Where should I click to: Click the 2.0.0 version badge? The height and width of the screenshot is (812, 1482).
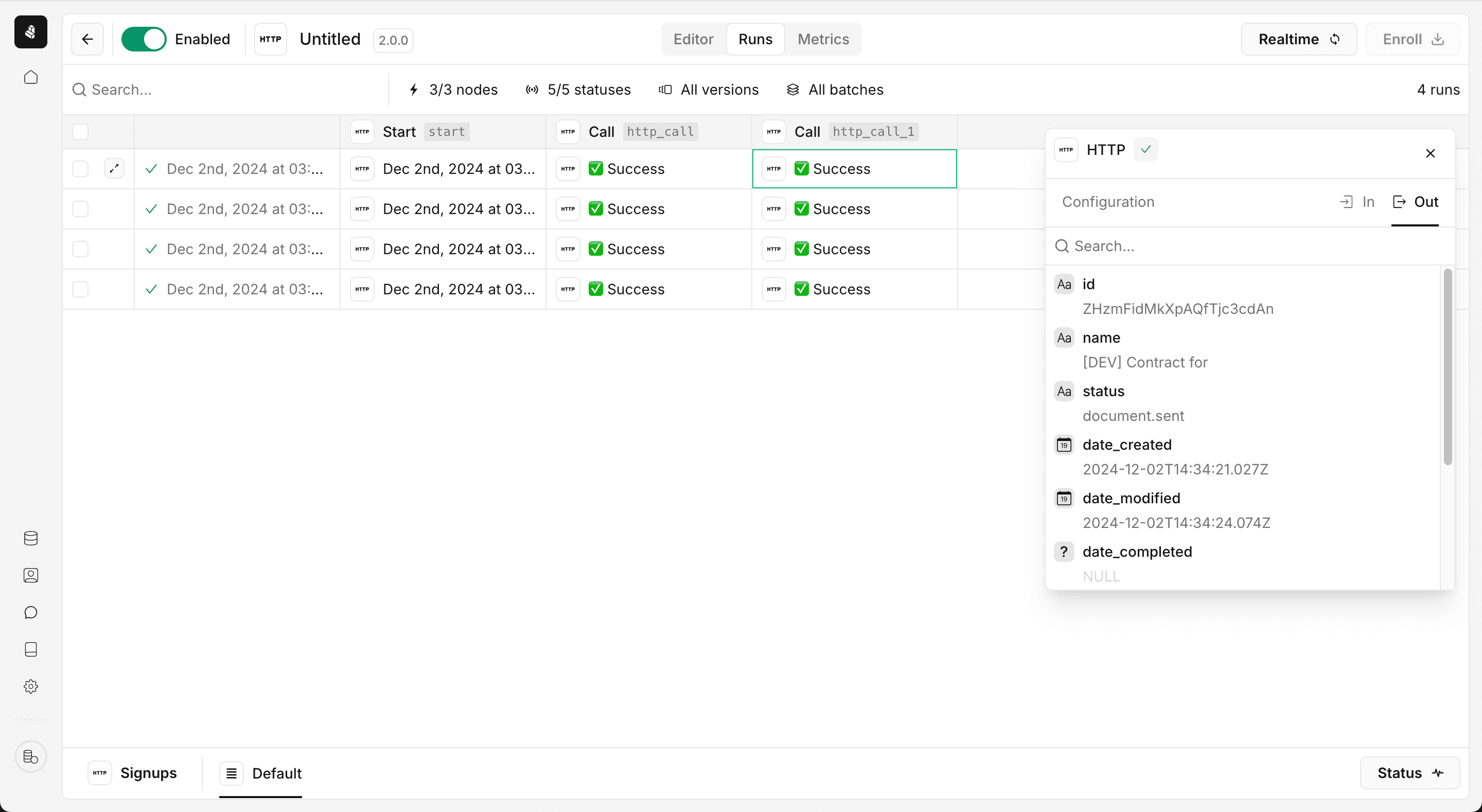(393, 40)
